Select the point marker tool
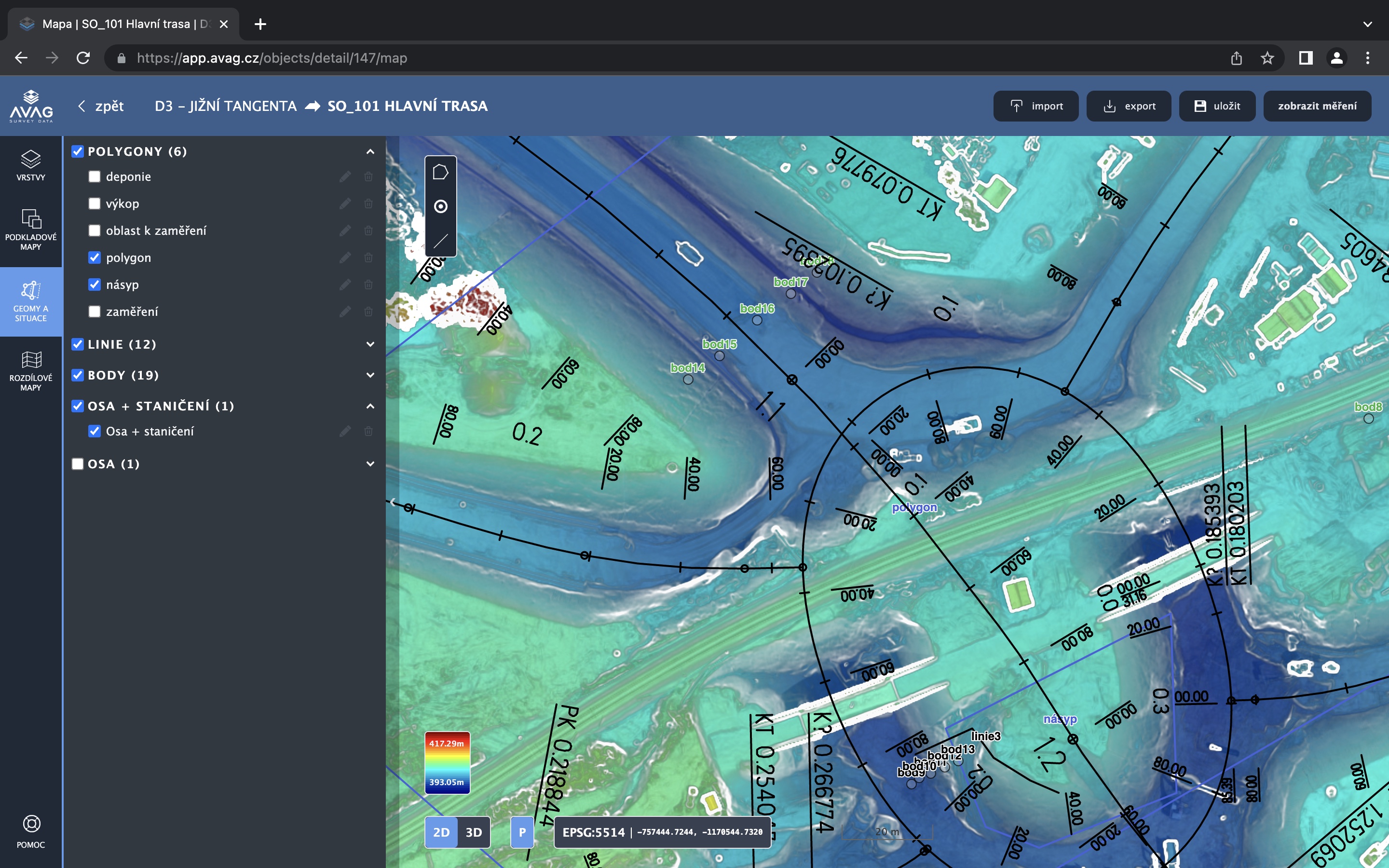1389x868 pixels. tap(440, 207)
